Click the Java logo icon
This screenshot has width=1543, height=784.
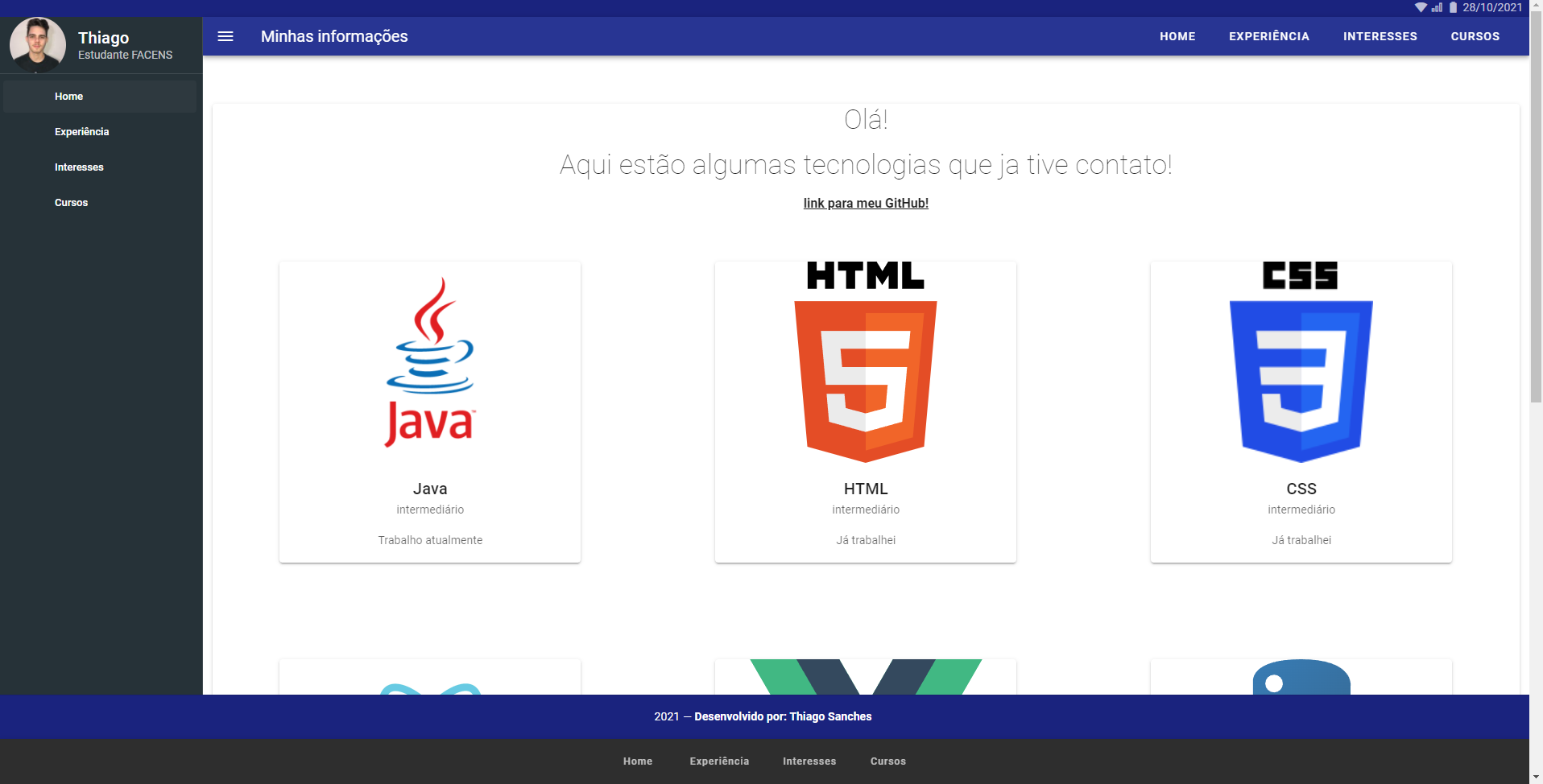[430, 362]
